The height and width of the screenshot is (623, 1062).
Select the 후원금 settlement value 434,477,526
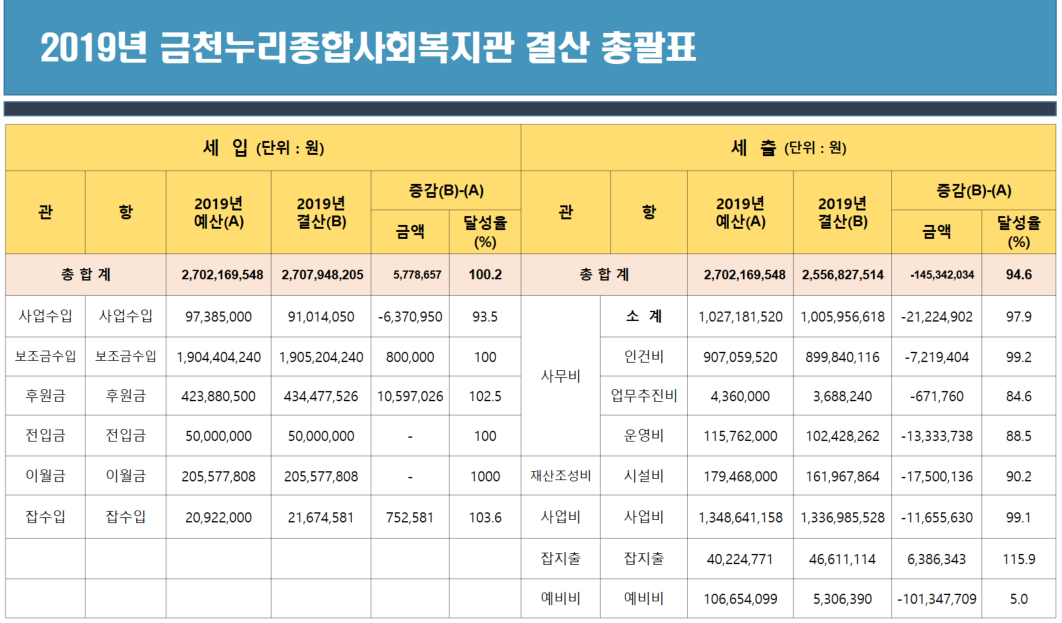(322, 396)
